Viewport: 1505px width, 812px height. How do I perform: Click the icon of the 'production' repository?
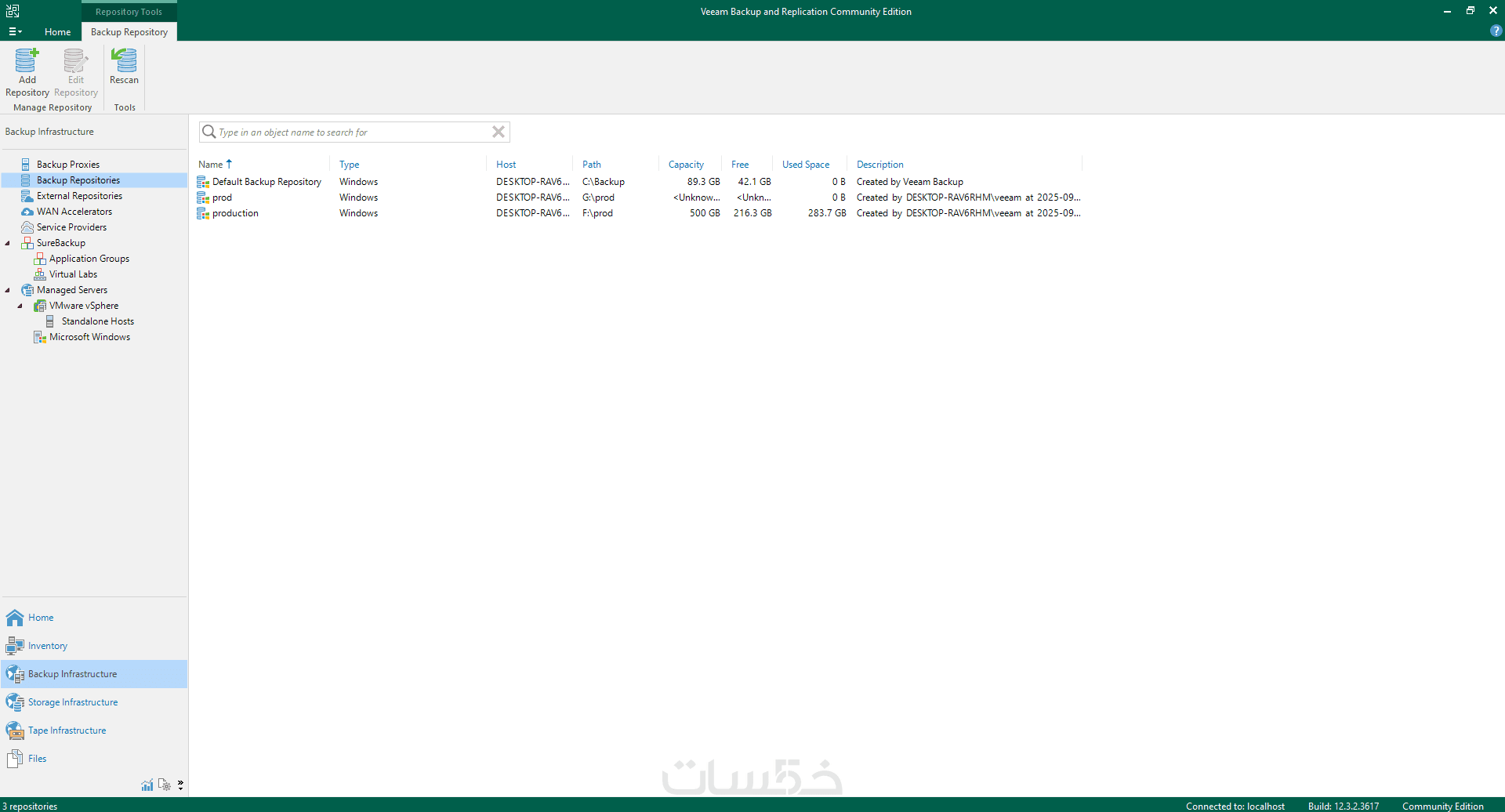click(203, 213)
